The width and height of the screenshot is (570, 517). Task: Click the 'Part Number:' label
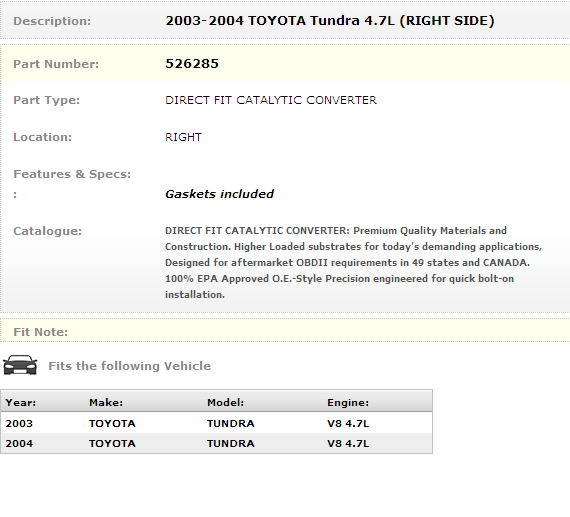(x=56, y=64)
